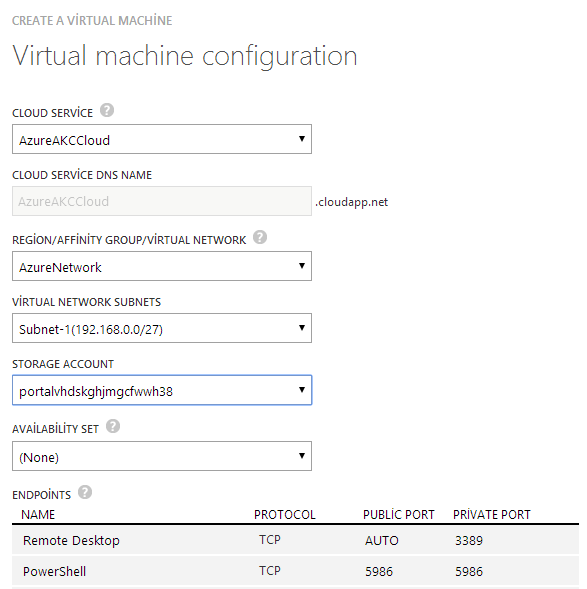Image resolution: width=587 pixels, height=589 pixels.
Task: Select the PowerShell endpoint row
Action: pyautogui.click(x=295, y=571)
